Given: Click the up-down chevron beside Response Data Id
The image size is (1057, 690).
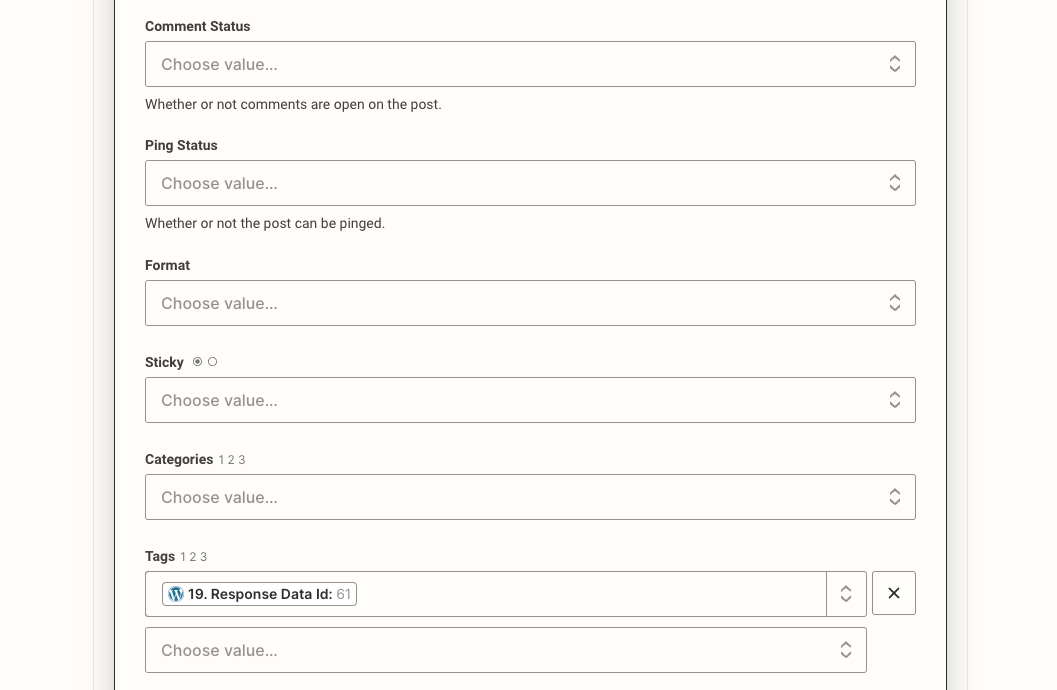Looking at the screenshot, I should pyautogui.click(x=846, y=594).
